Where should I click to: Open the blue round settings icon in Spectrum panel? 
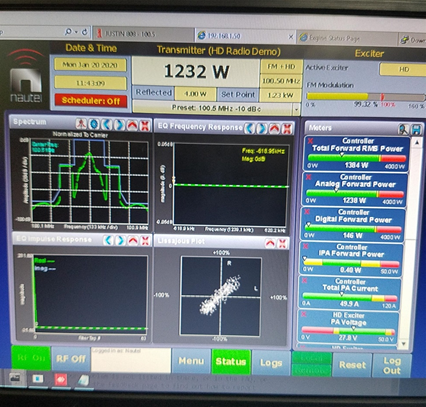point(94,125)
